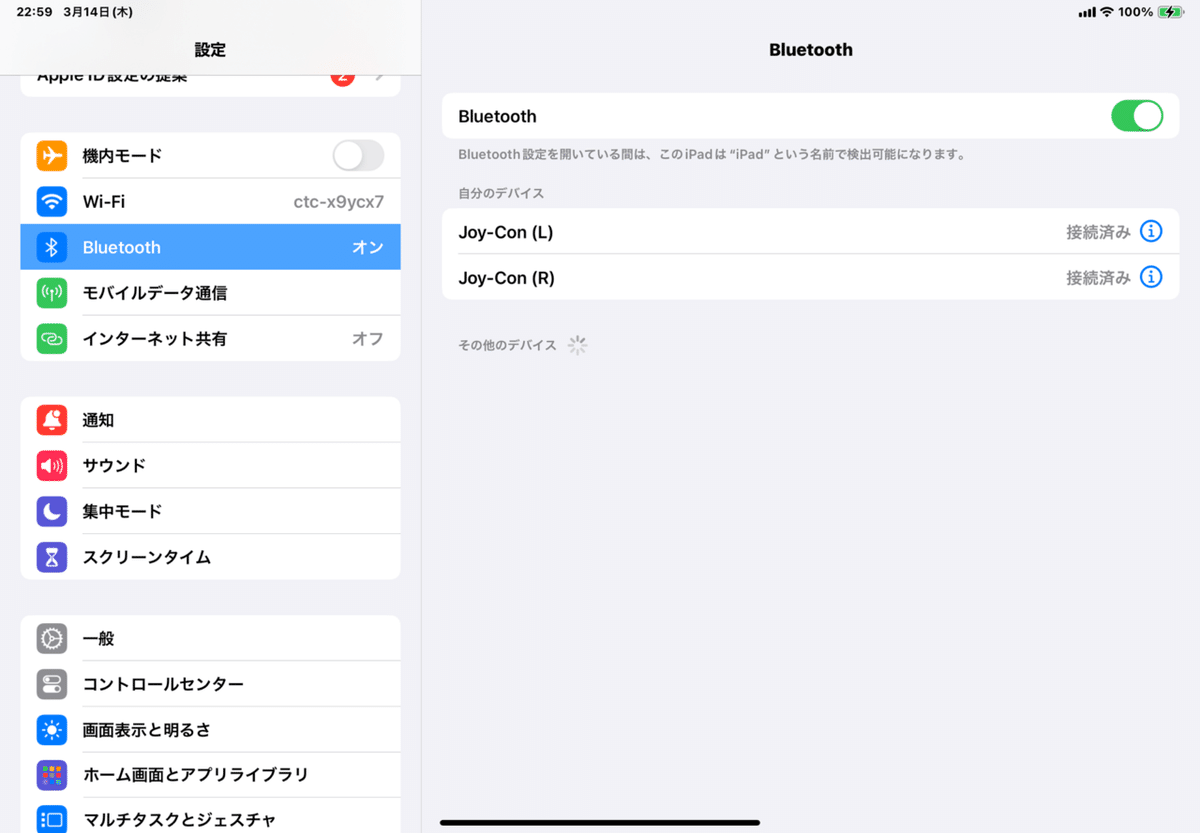
Task: Tap 接続済み status for Joy-Con (R)
Action: click(1098, 278)
